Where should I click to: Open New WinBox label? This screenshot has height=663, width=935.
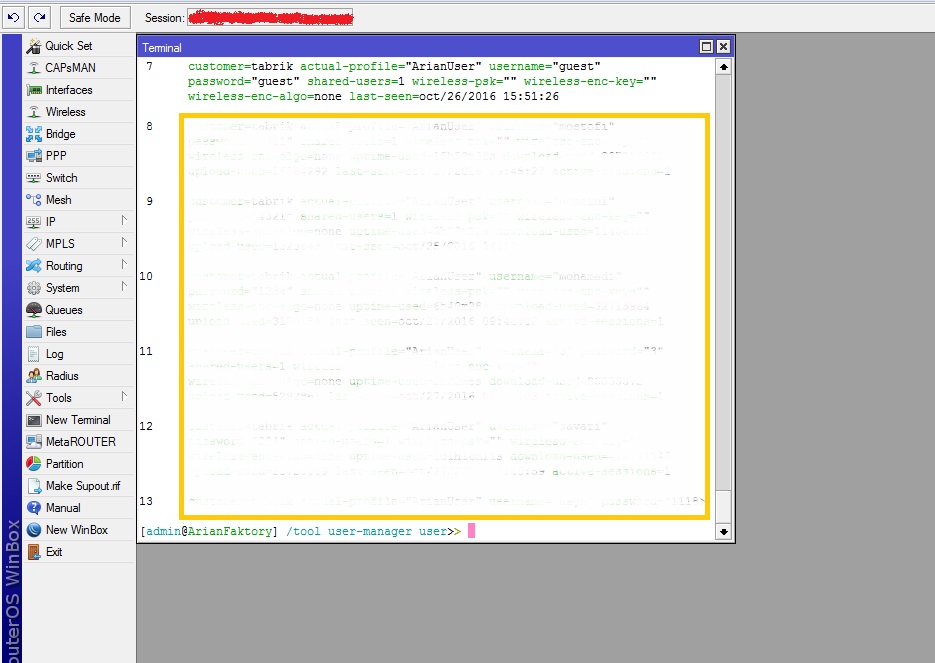(77, 530)
